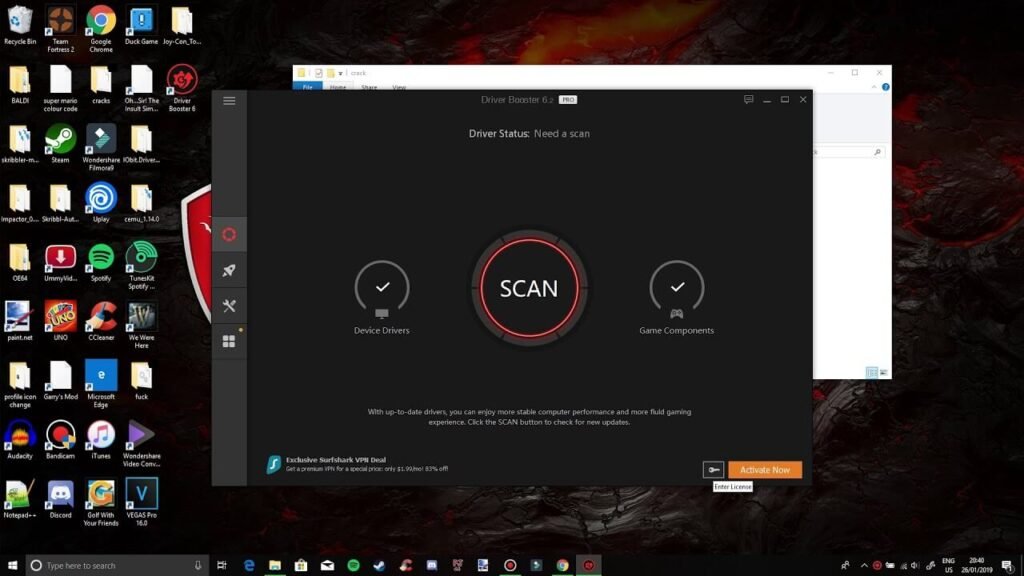Select the iTunes desktop shortcut

[x=101, y=440]
